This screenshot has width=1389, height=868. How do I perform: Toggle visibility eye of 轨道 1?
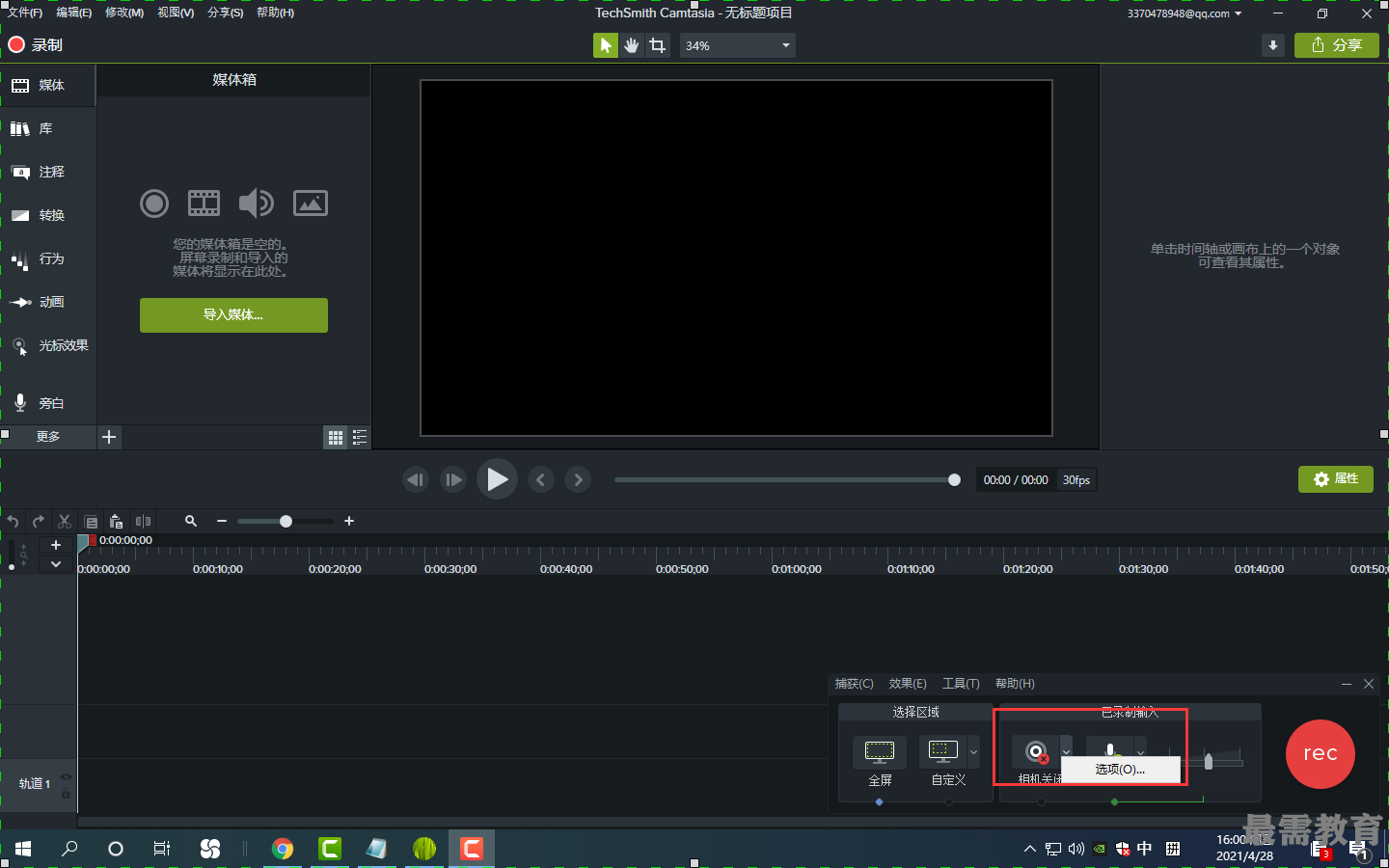pos(67,776)
